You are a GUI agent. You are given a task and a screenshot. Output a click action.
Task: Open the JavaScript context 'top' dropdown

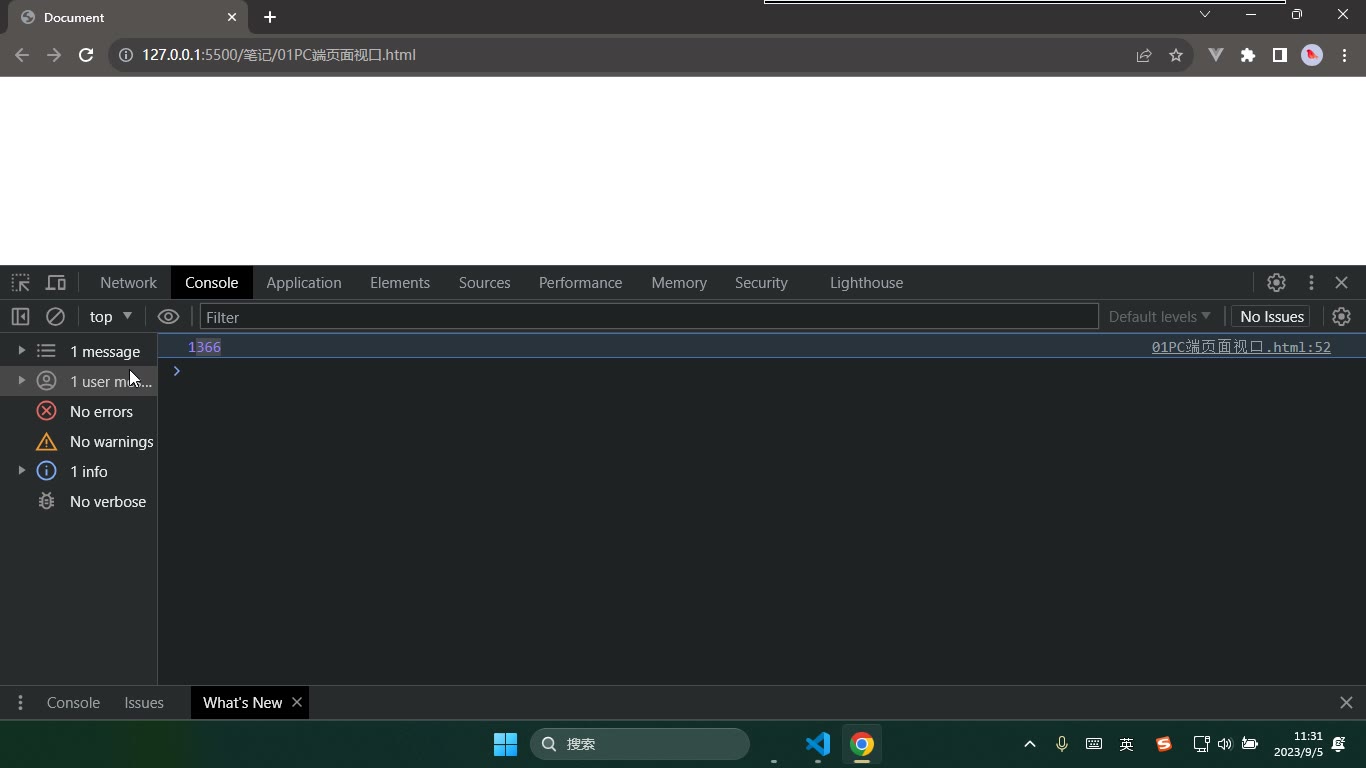click(111, 317)
